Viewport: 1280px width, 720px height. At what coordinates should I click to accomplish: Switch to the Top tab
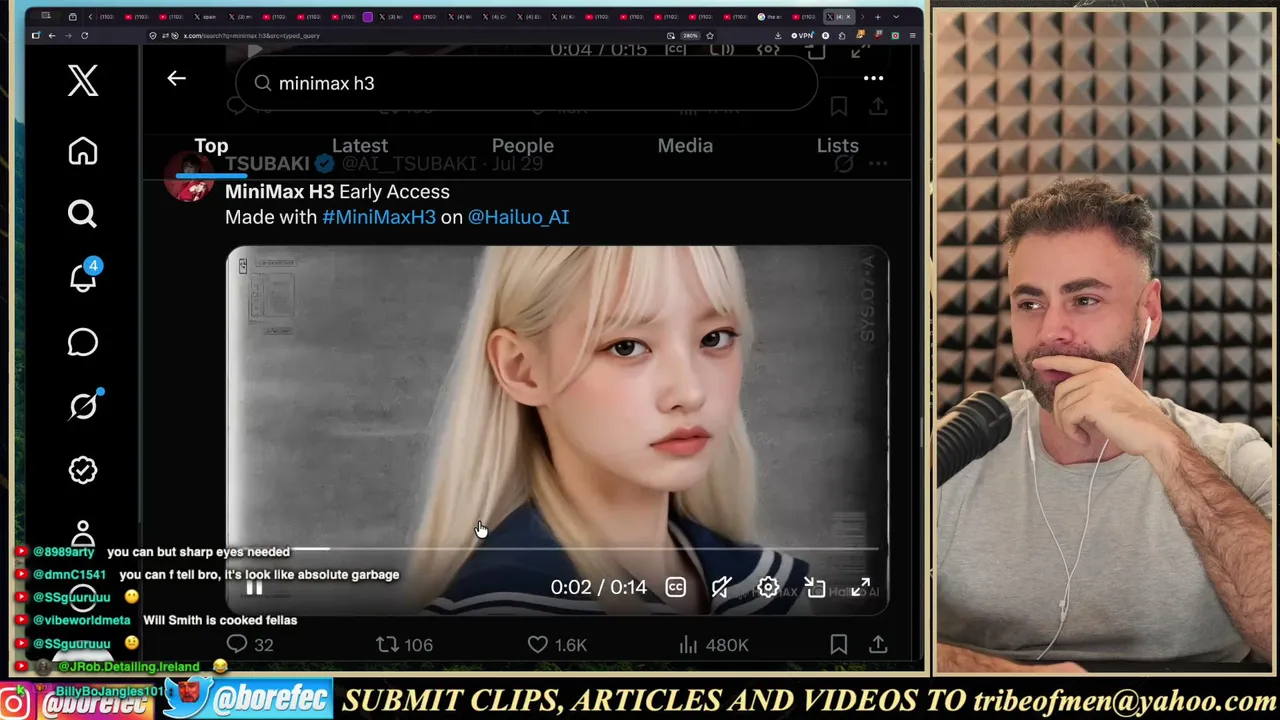(x=211, y=146)
